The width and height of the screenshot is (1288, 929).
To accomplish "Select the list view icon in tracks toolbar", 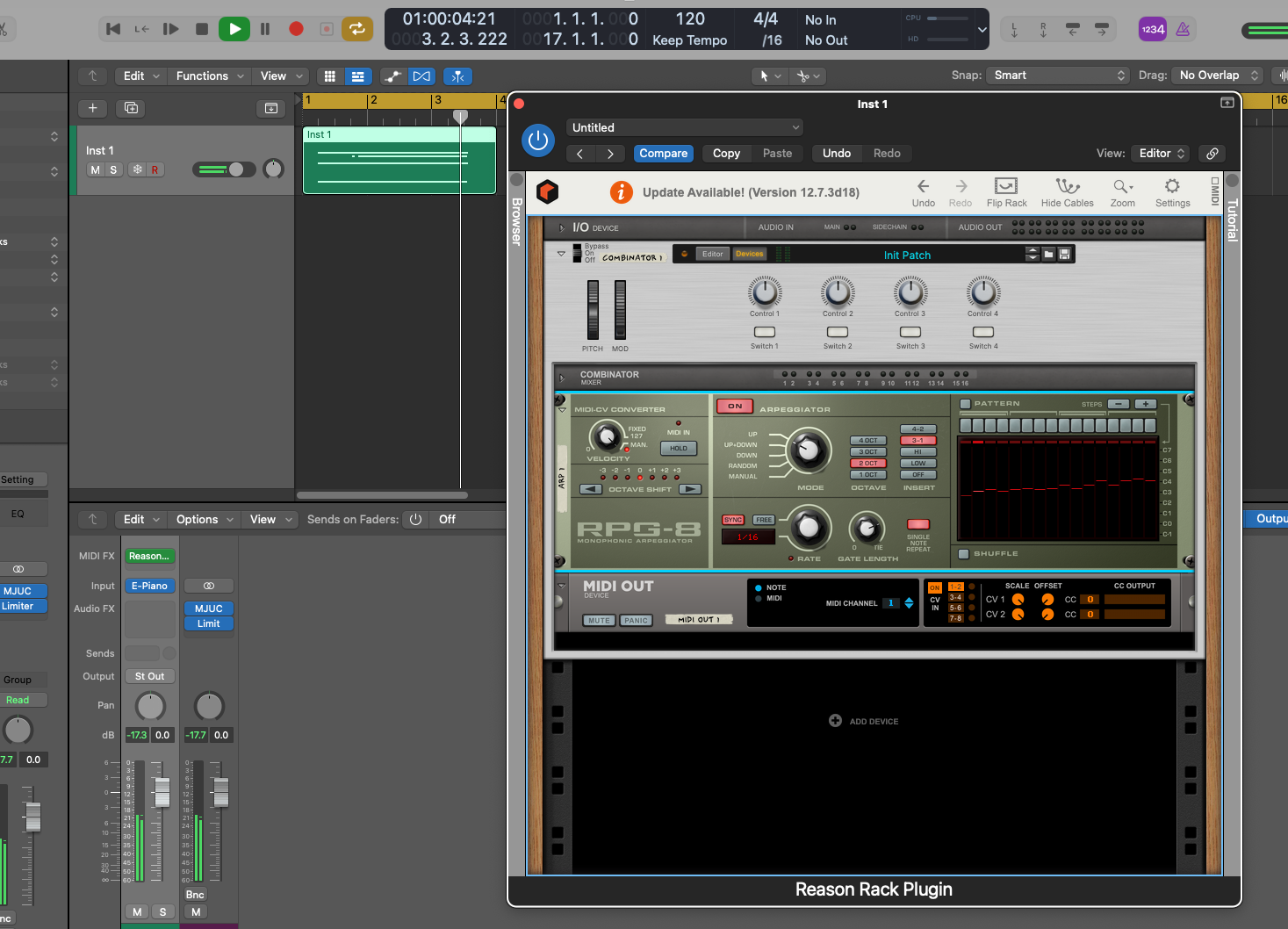I will (x=357, y=76).
